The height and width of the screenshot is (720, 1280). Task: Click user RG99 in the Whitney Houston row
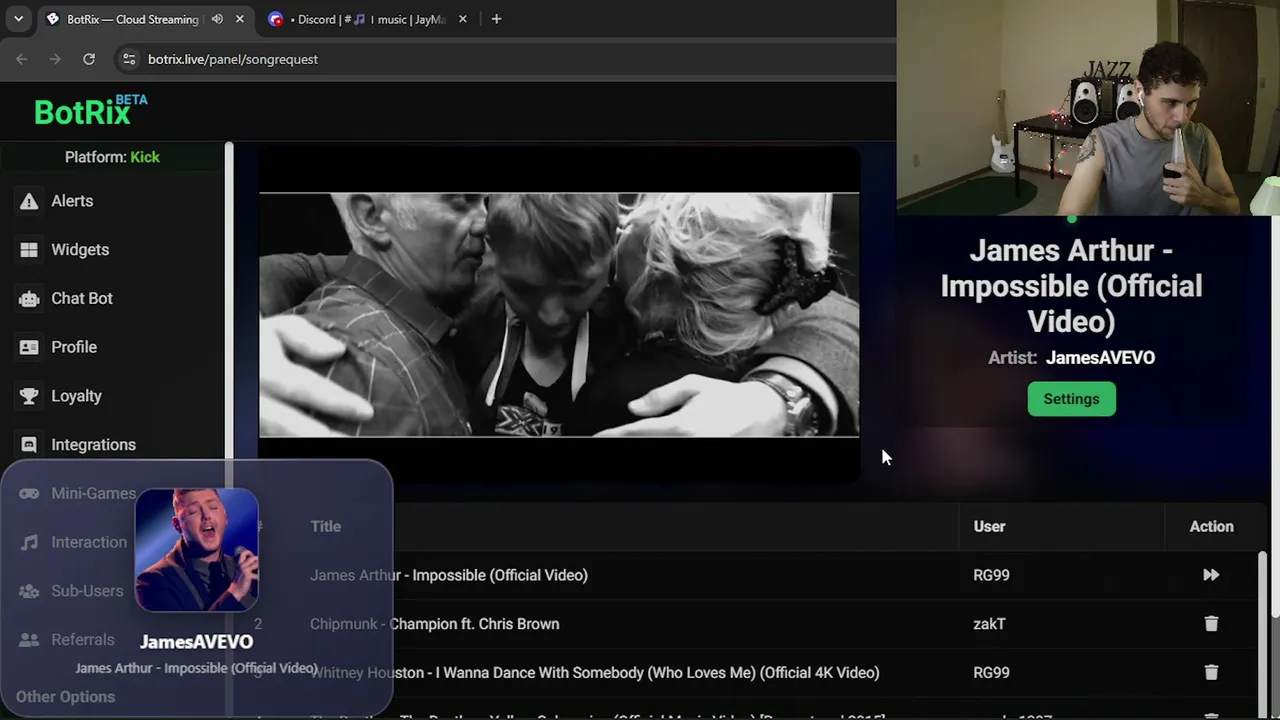(x=991, y=673)
